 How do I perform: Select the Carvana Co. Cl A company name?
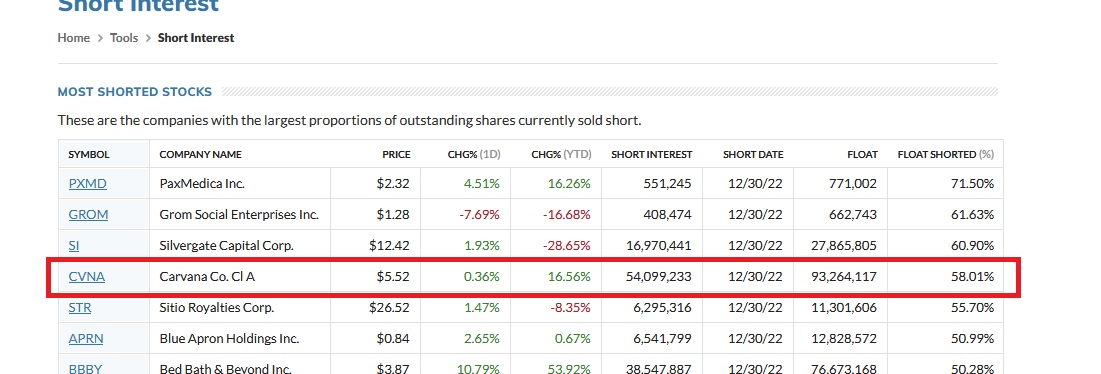coord(207,276)
